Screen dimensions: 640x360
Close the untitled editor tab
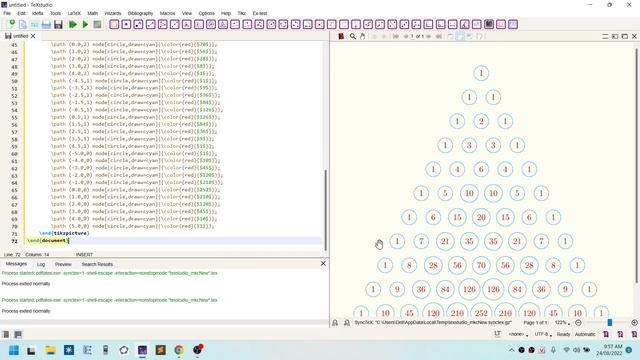33,36
